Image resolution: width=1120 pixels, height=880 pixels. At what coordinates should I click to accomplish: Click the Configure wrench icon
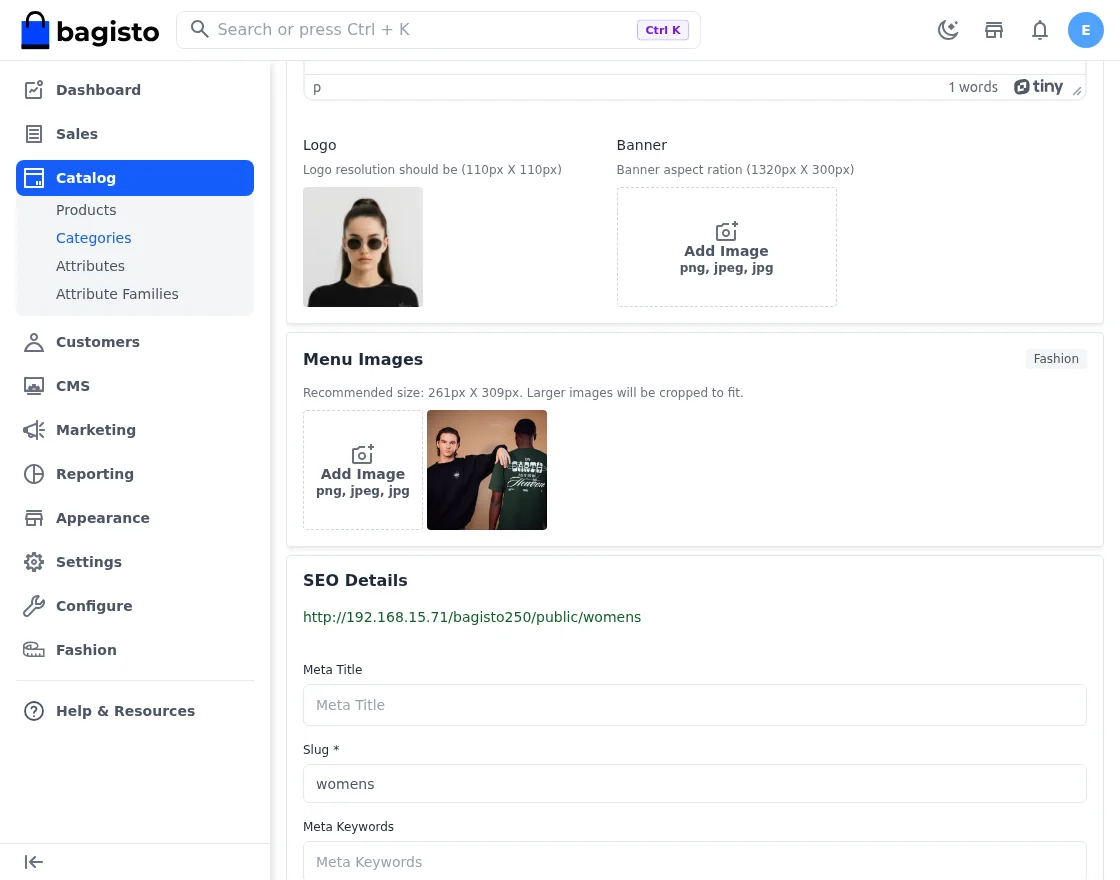34,606
